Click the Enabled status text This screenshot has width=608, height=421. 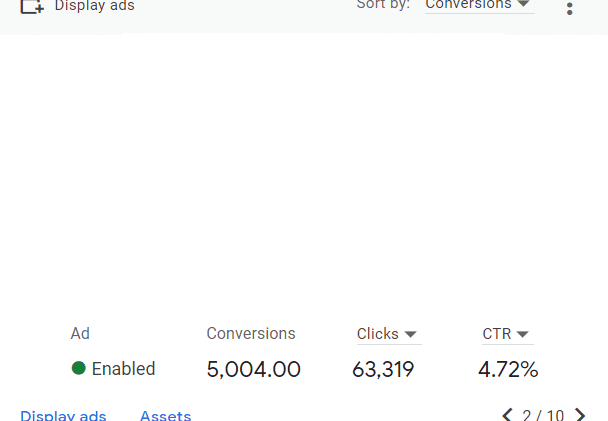click(123, 368)
